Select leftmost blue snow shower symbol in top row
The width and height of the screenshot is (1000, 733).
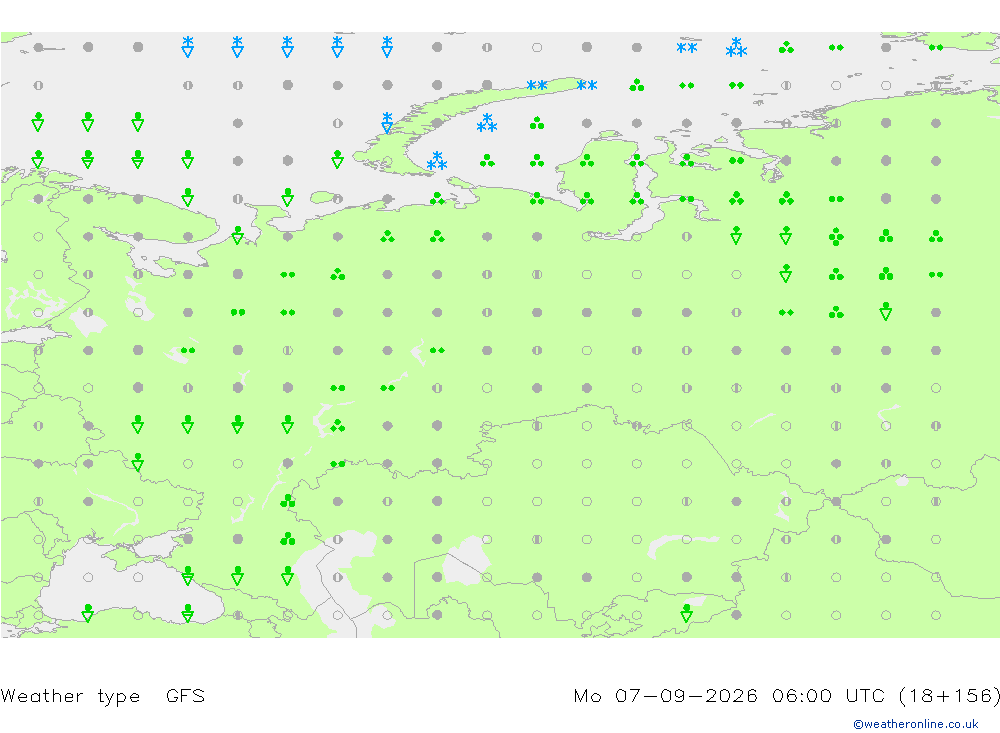pos(188,47)
